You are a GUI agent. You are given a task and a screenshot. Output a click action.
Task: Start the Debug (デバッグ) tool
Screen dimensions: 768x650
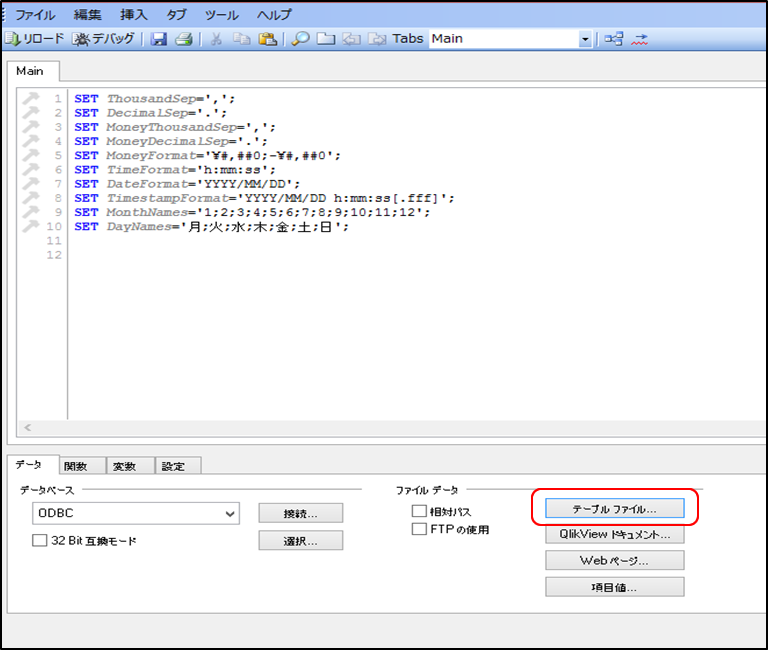pyautogui.click(x=103, y=38)
